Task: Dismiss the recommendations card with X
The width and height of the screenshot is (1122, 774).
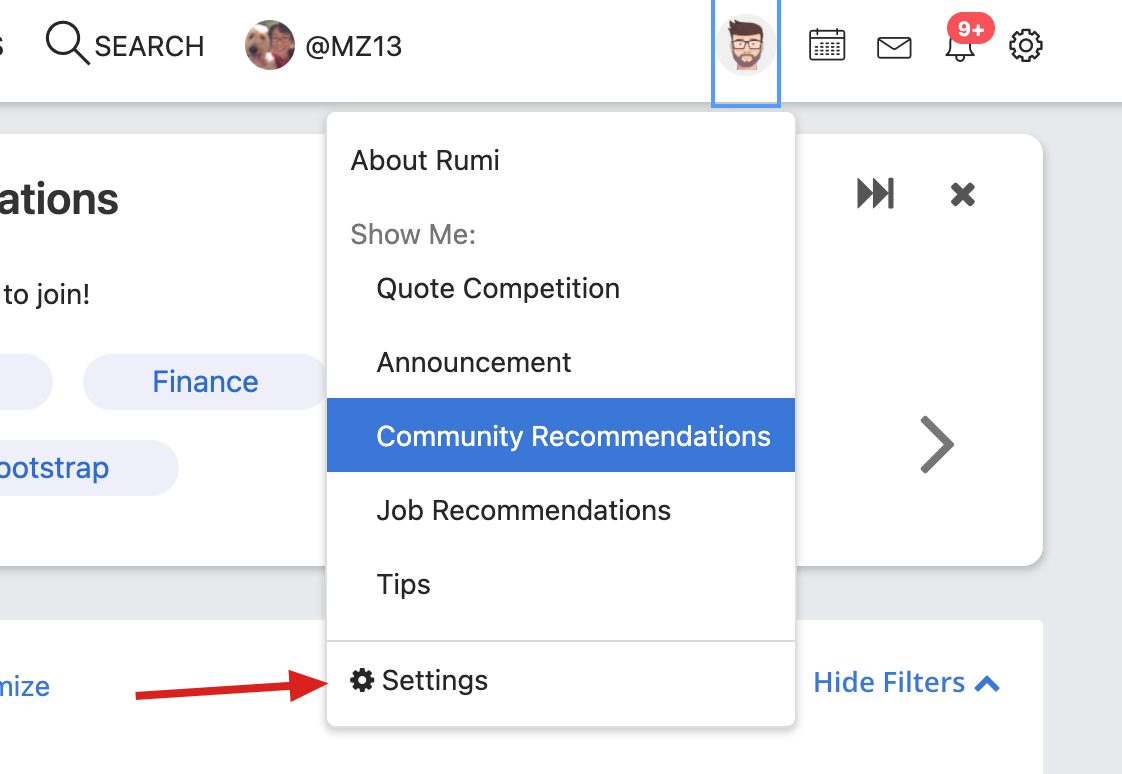Action: click(x=962, y=195)
